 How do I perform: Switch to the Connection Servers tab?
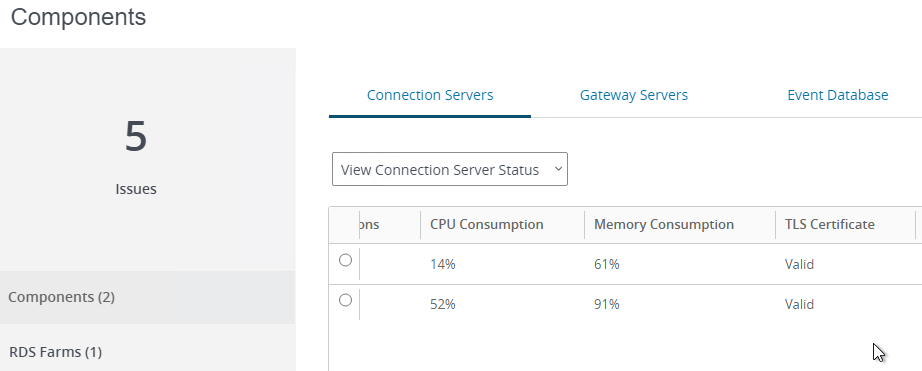(x=430, y=95)
